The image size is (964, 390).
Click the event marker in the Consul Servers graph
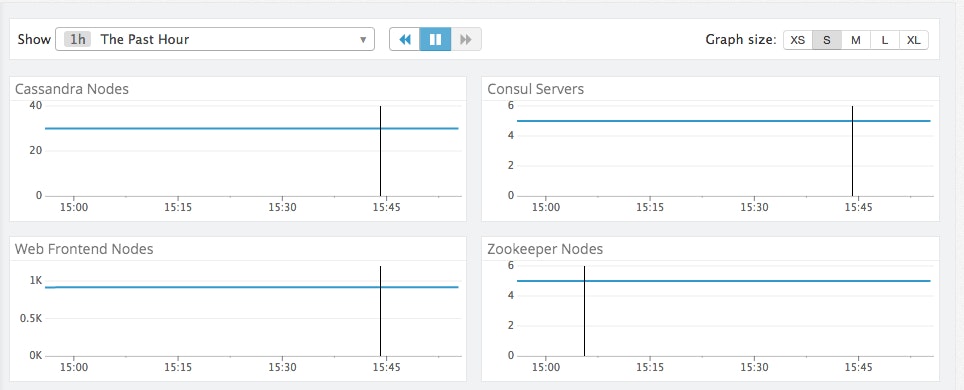click(x=852, y=151)
